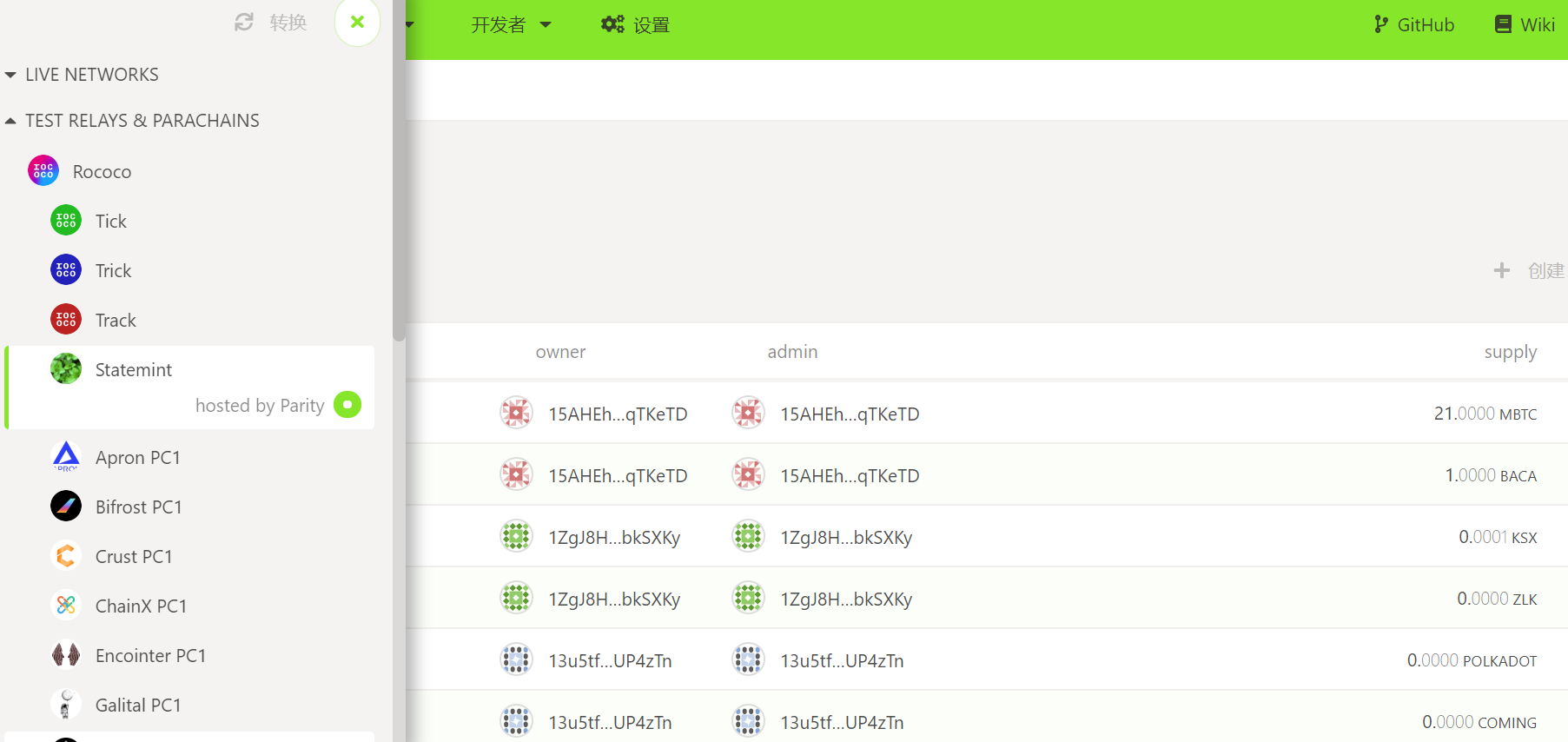Click the Rococo network logo icon
Image resolution: width=1568 pixels, height=742 pixels.
43,171
